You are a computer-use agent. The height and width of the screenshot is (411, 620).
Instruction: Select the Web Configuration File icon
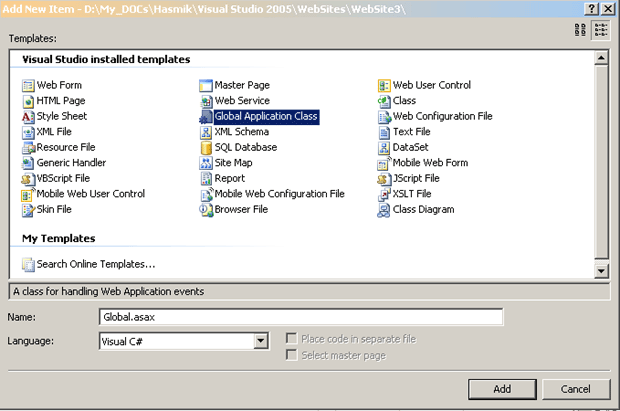pyautogui.click(x=384, y=117)
